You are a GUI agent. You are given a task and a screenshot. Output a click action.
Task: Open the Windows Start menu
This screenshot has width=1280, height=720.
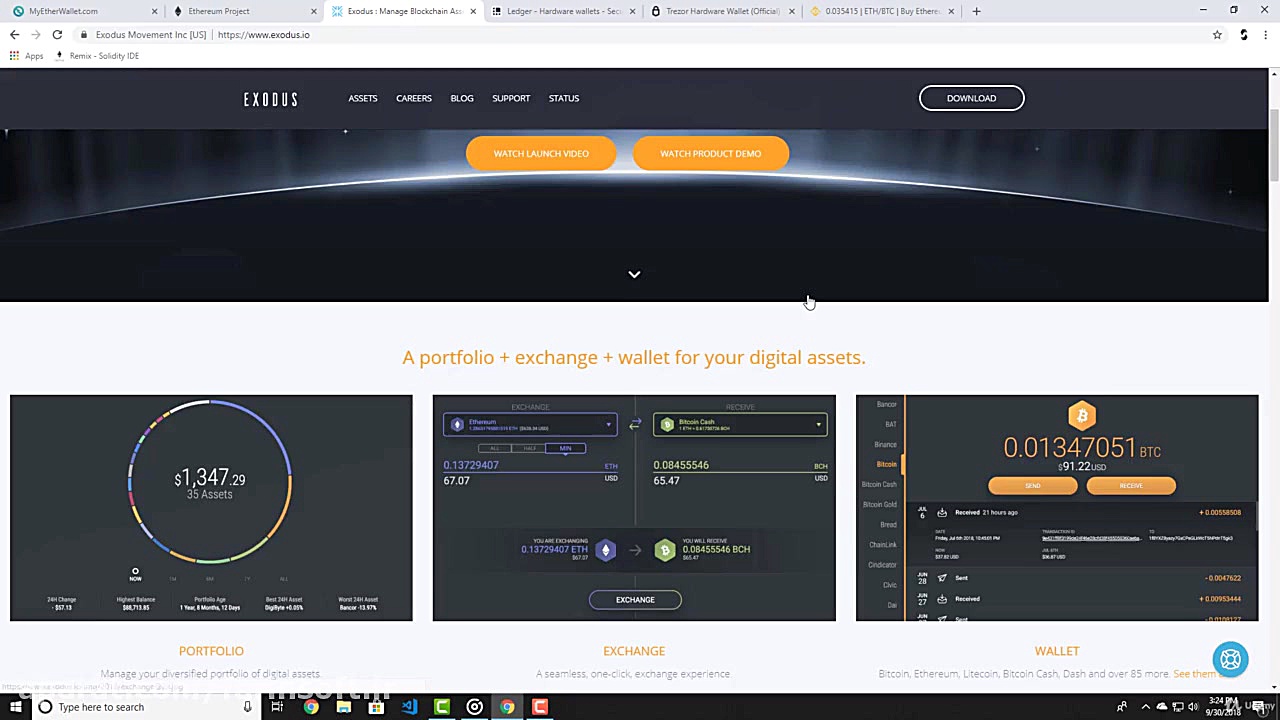click(x=15, y=707)
